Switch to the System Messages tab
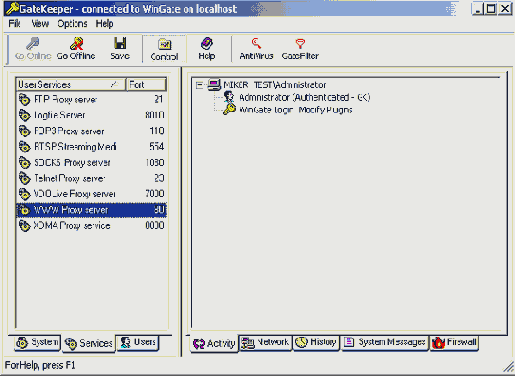 [x=385, y=342]
